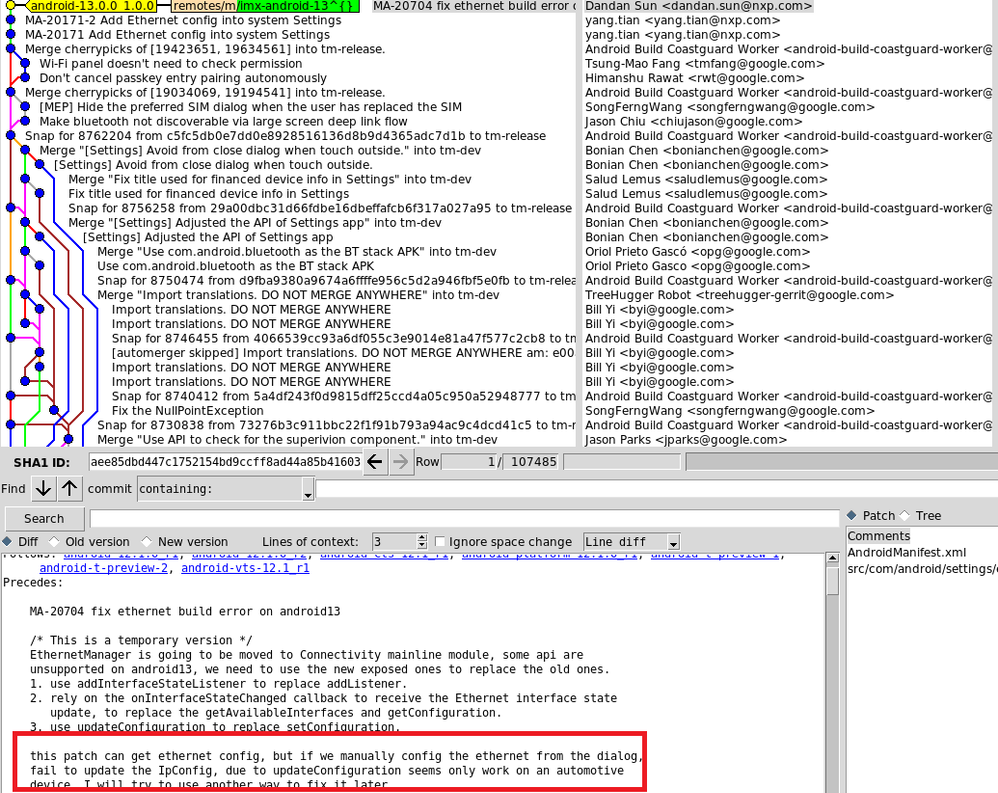
Task: Select '[automerger skipped] Import translations' commit row
Action: (x=343, y=353)
